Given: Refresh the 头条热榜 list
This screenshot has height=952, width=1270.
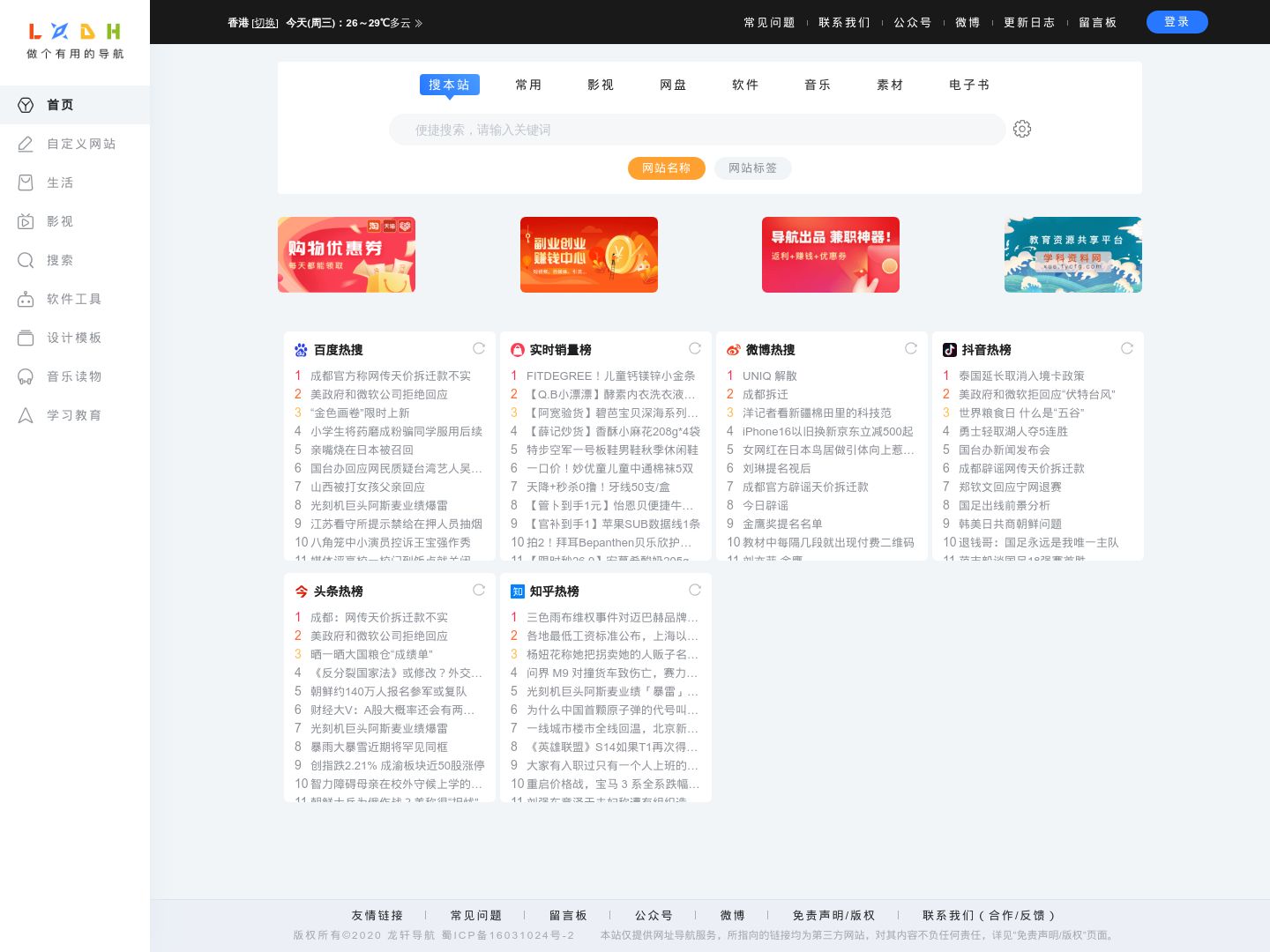Looking at the screenshot, I should tap(479, 590).
